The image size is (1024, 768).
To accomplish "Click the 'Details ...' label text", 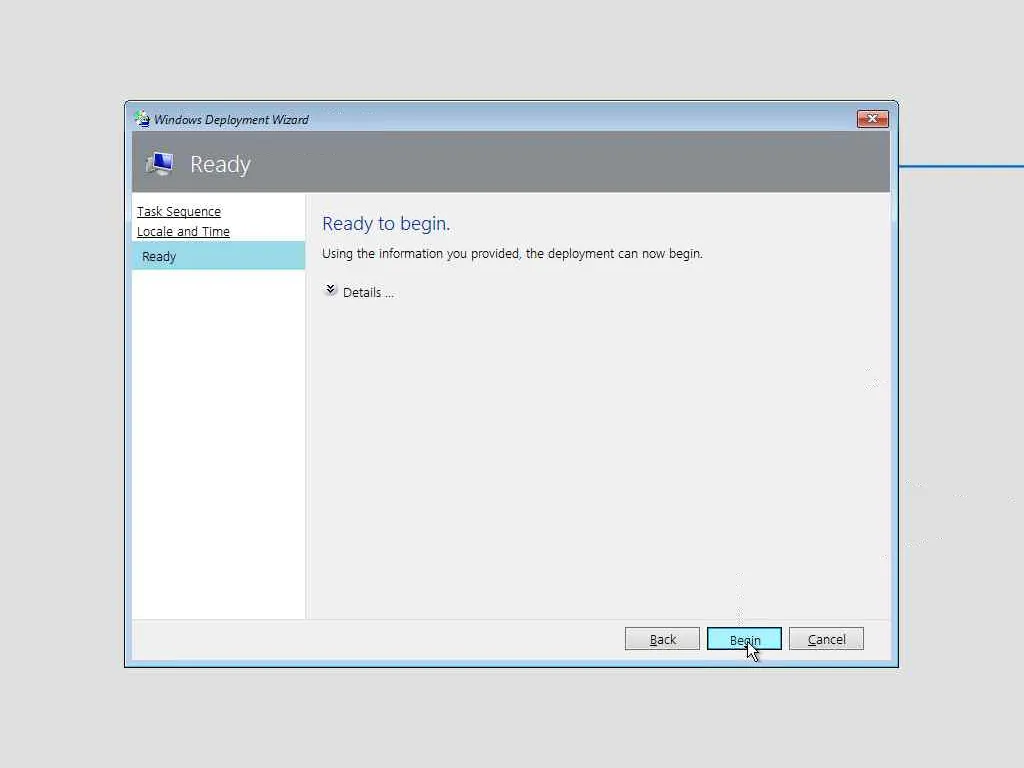I will tap(368, 293).
